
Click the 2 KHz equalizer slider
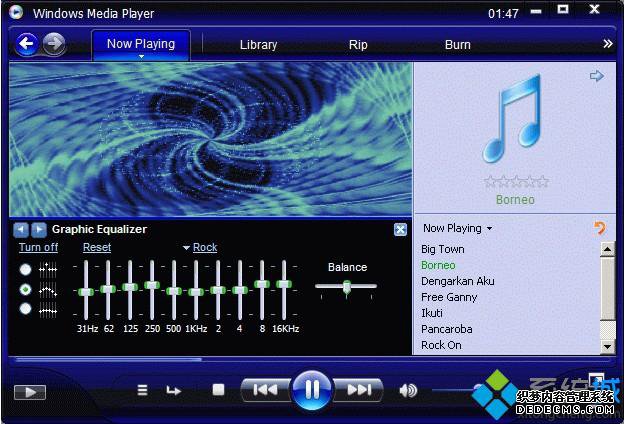coord(218,291)
